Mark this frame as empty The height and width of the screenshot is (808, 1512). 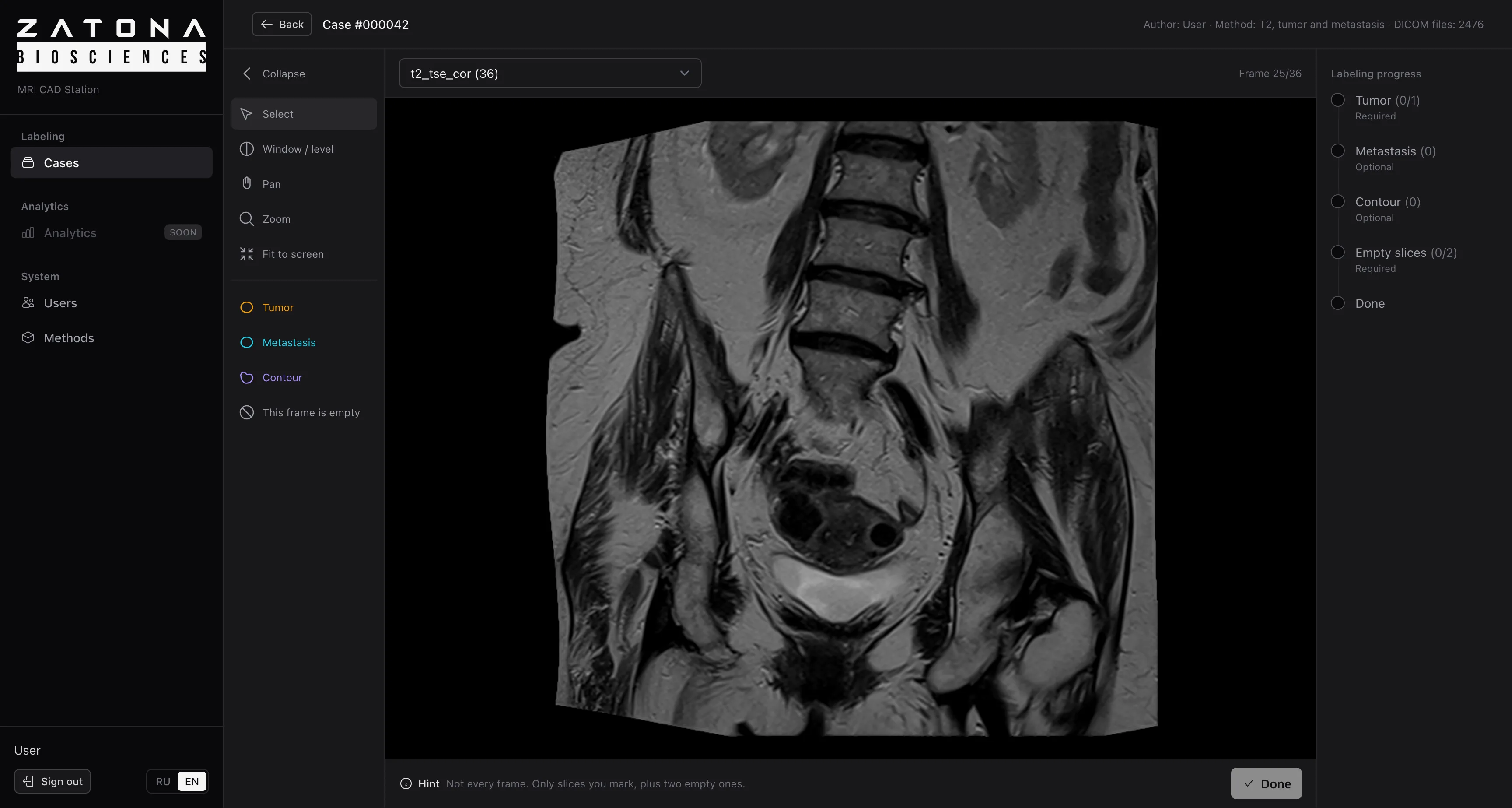pos(304,413)
